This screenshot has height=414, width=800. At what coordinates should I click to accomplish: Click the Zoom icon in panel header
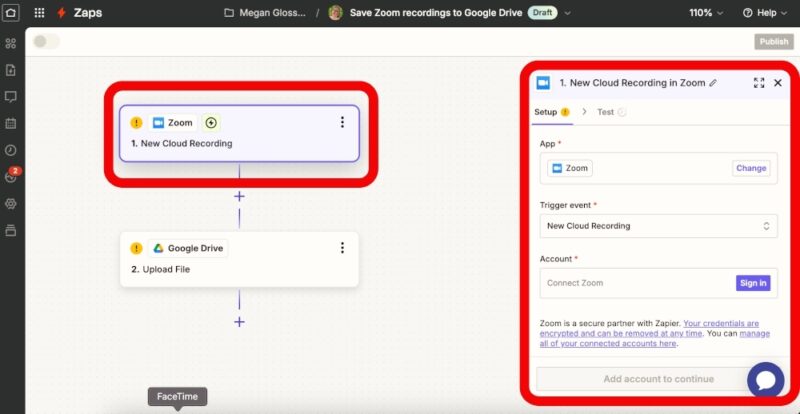point(543,83)
